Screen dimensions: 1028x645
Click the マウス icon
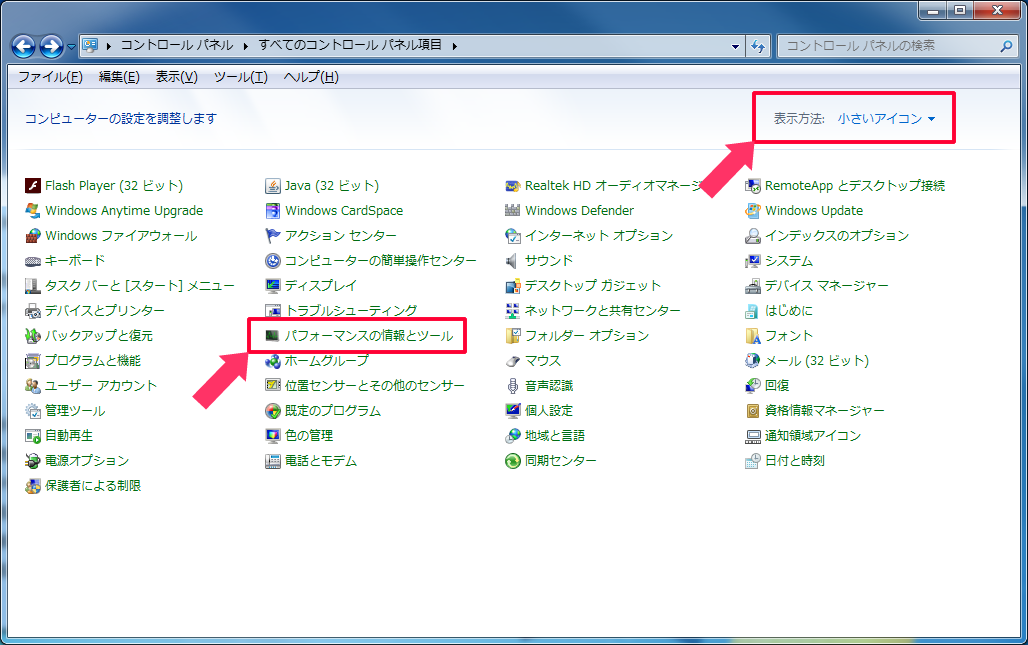(513, 361)
